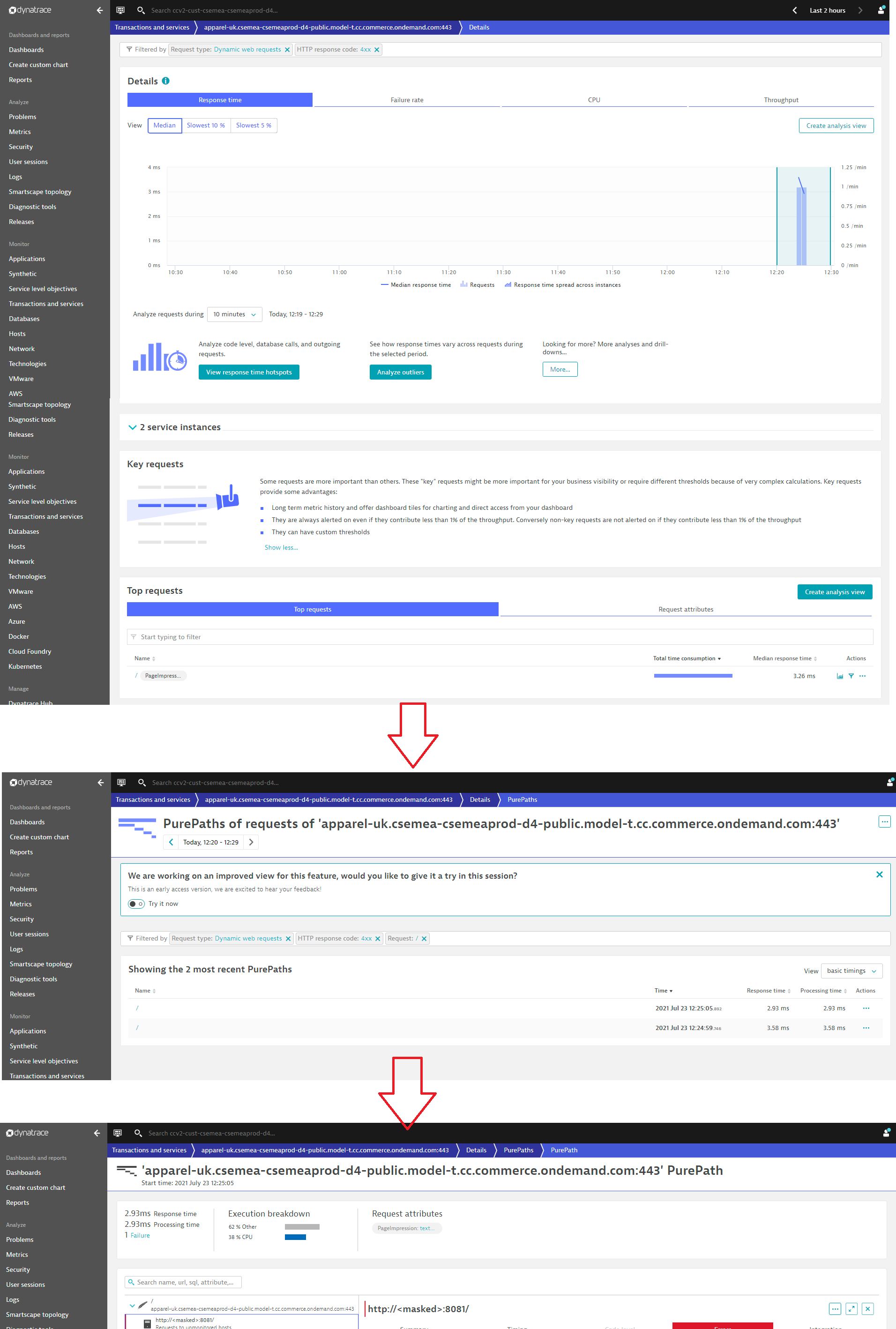Screen dimensions: 896x1329
Task: Open the '1 Failure' link on the PurePath summary
Action: point(140,1235)
